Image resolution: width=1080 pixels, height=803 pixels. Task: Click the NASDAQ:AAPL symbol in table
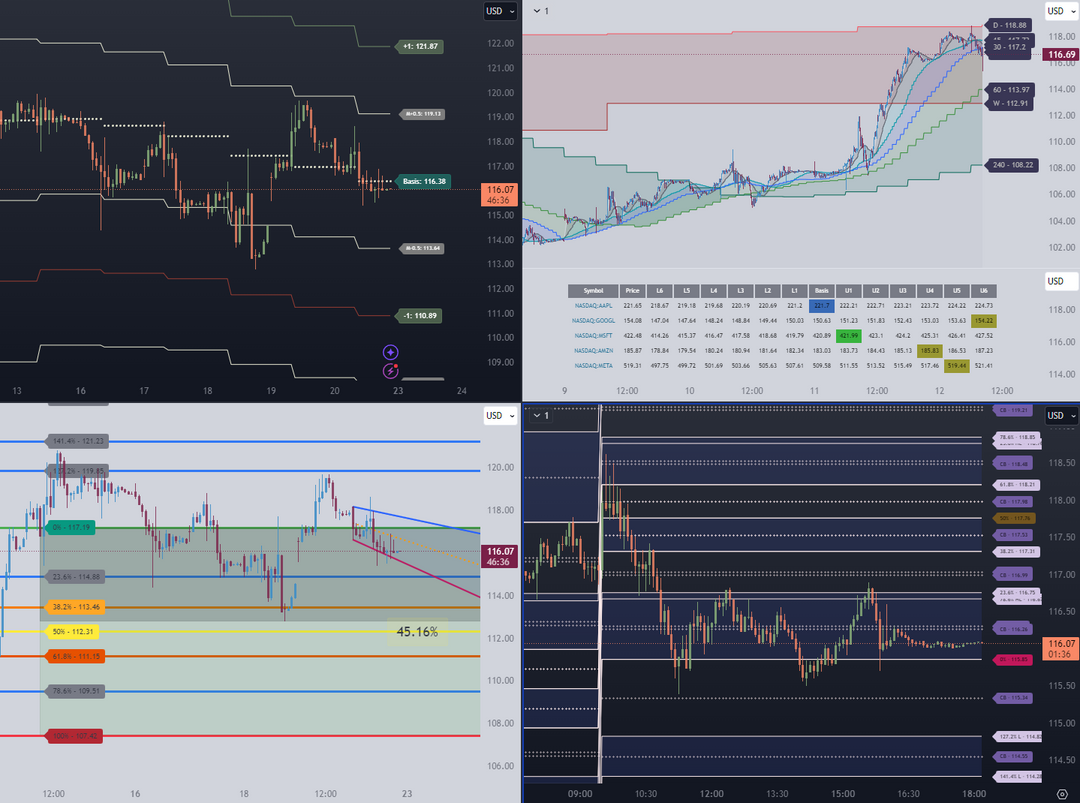(x=593, y=306)
